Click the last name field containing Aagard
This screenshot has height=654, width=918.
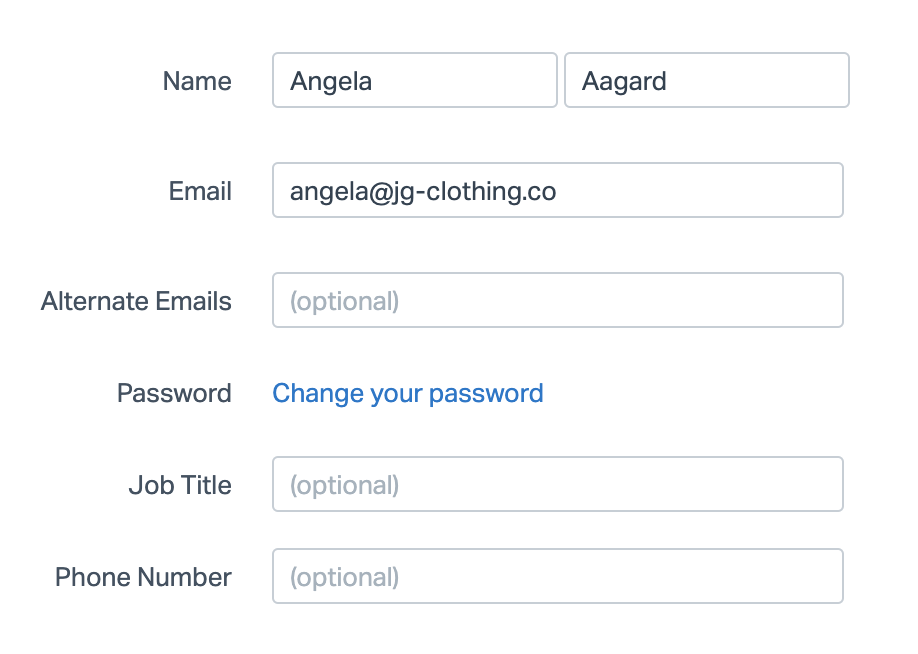[706, 80]
